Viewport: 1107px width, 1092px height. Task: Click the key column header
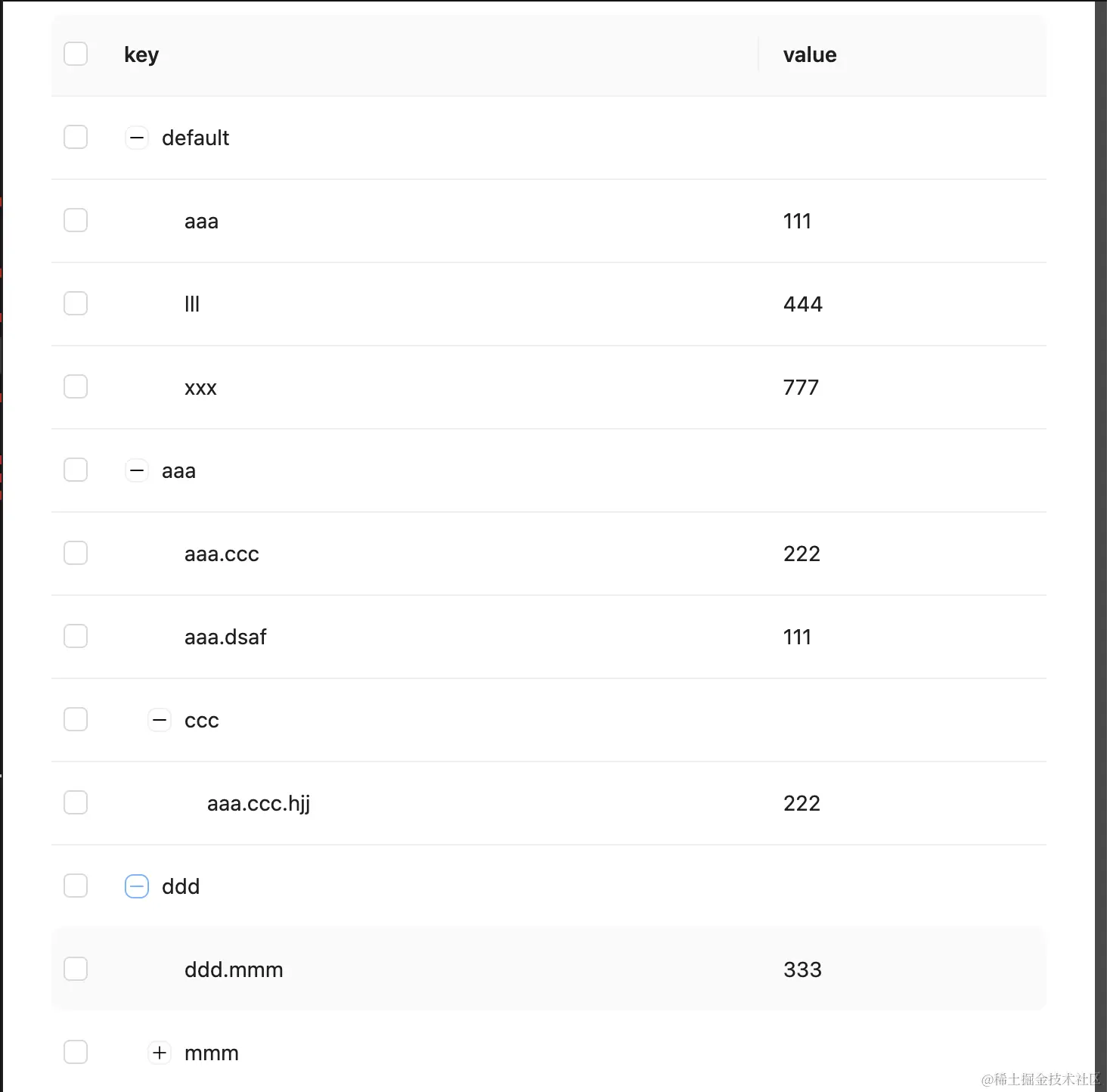point(141,55)
